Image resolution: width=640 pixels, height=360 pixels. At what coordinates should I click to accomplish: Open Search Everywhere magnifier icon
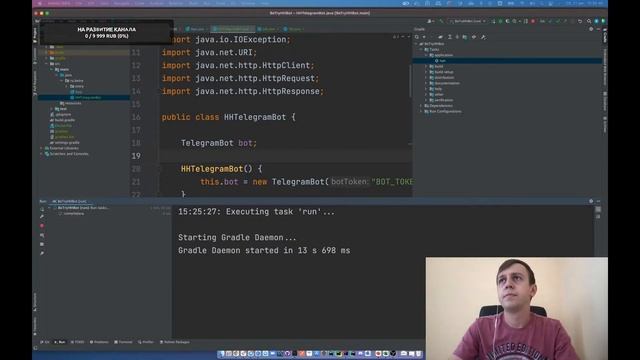click(589, 21)
